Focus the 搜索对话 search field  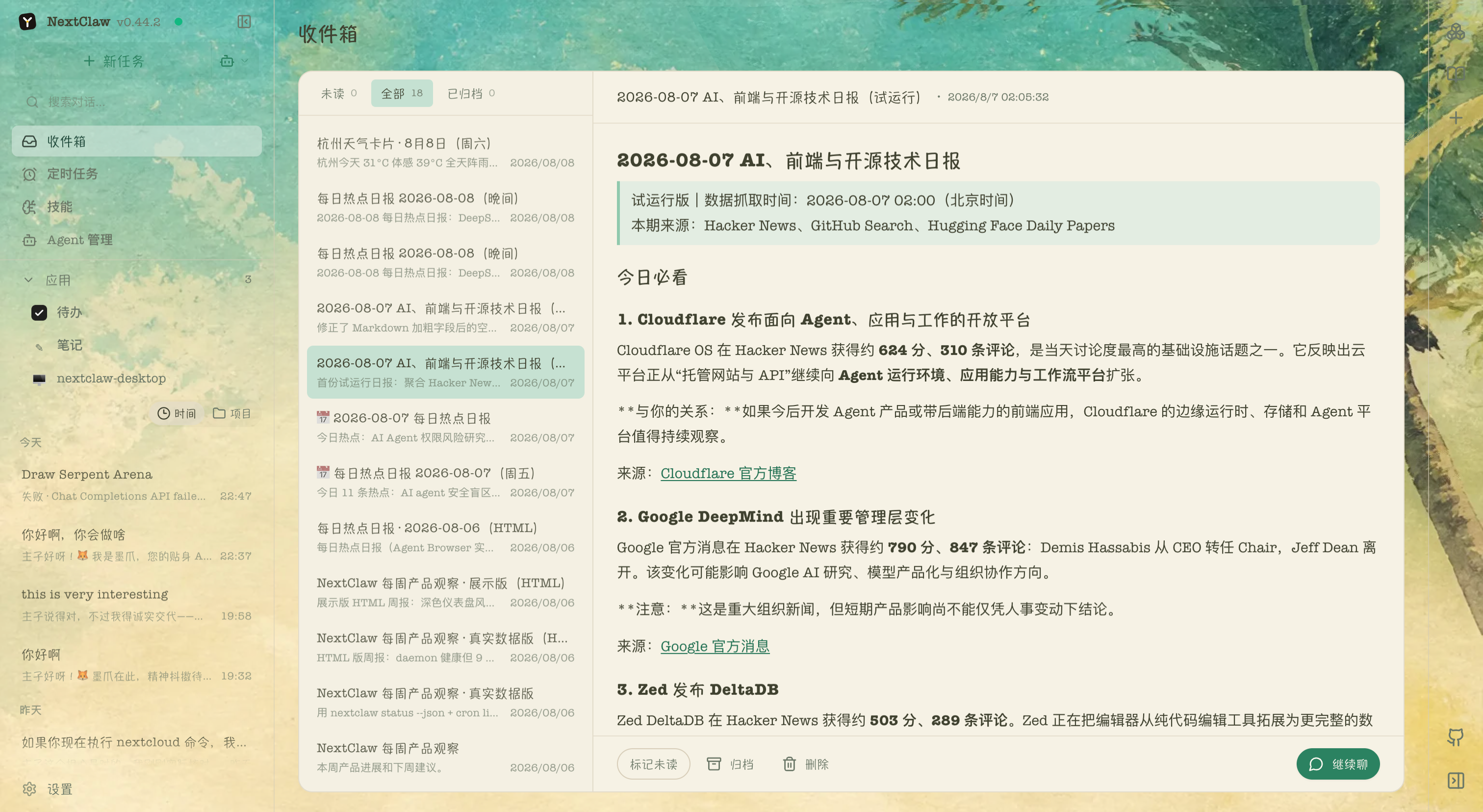[136, 102]
